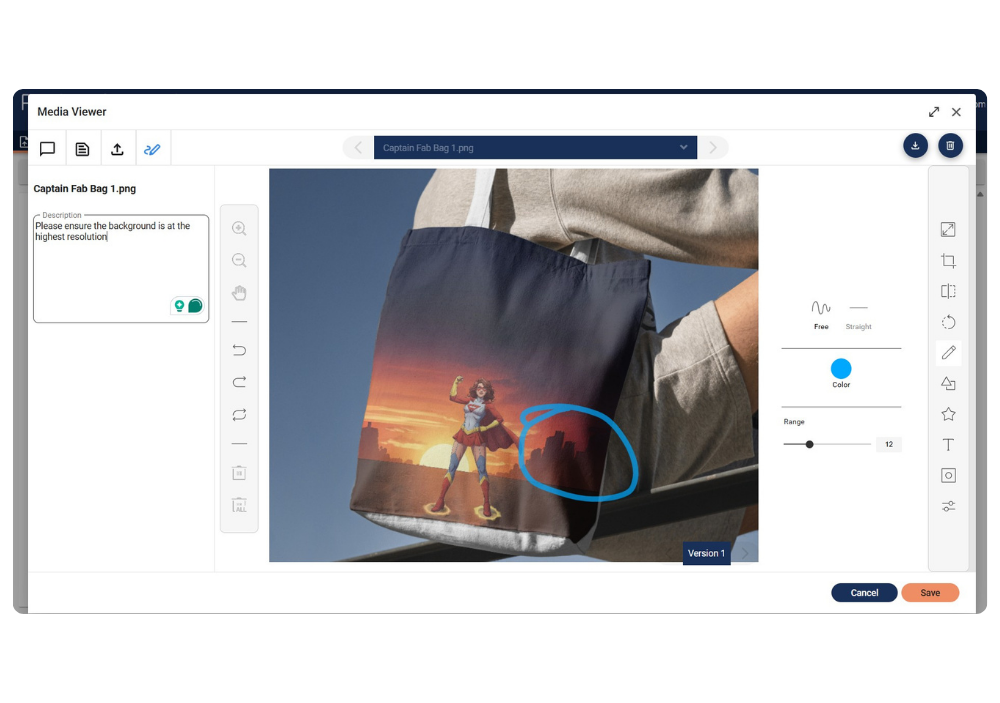Click the undo arrow icon
Screen dimensions: 1000x703
coord(239,351)
